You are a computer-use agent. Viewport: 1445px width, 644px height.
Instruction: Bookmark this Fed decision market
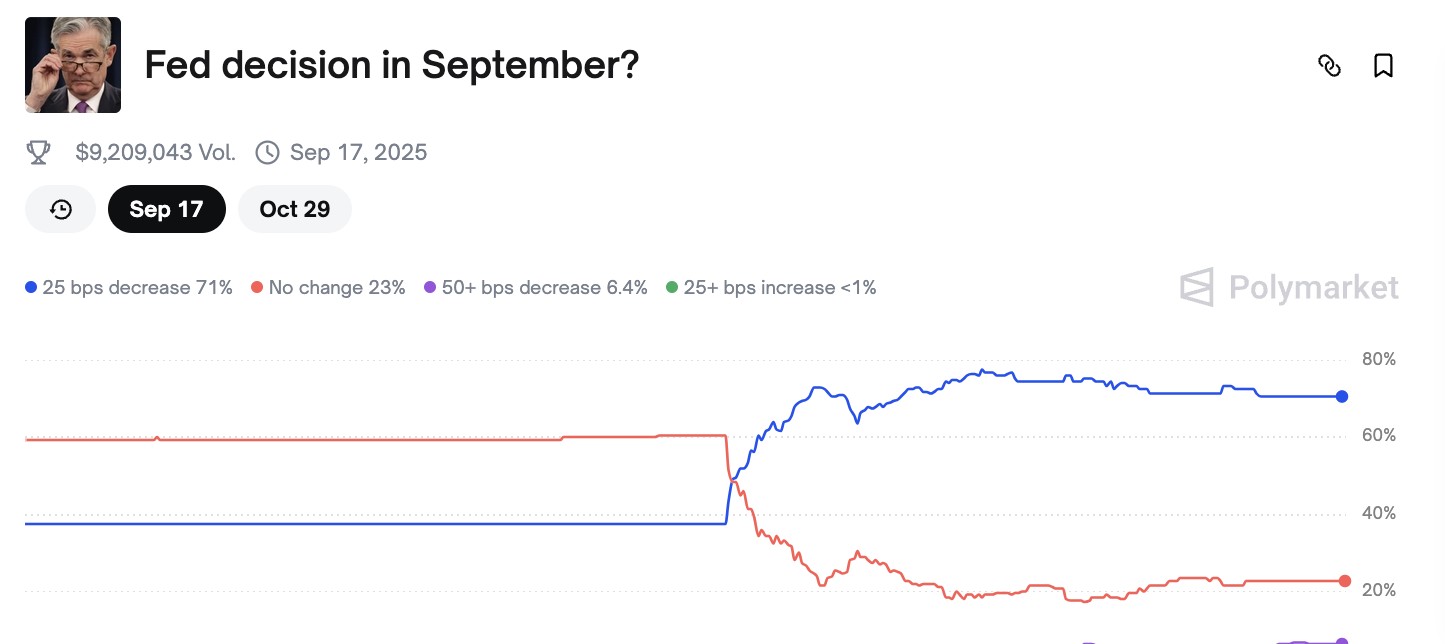(x=1383, y=66)
